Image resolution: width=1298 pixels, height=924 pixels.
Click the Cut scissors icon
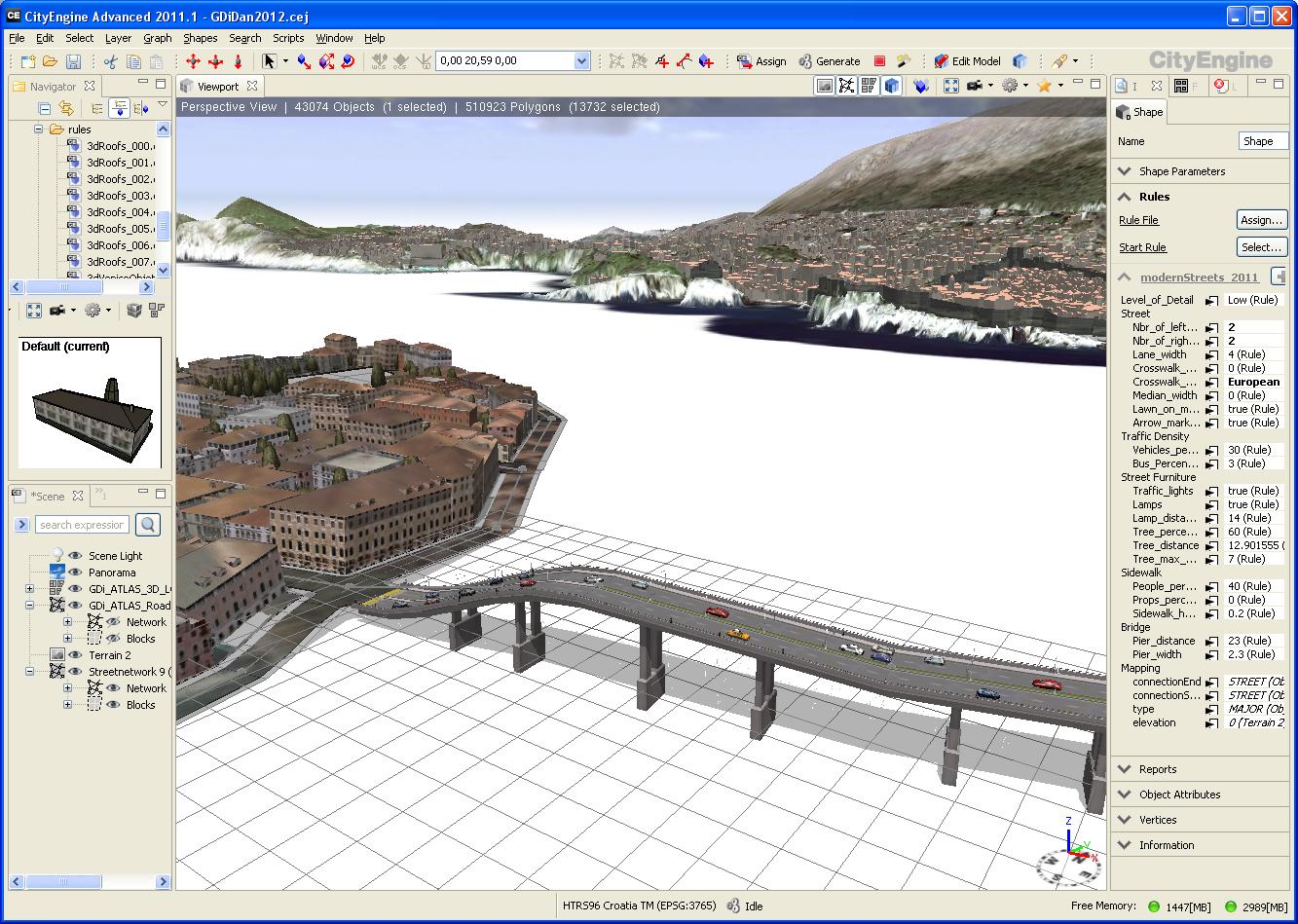110,61
